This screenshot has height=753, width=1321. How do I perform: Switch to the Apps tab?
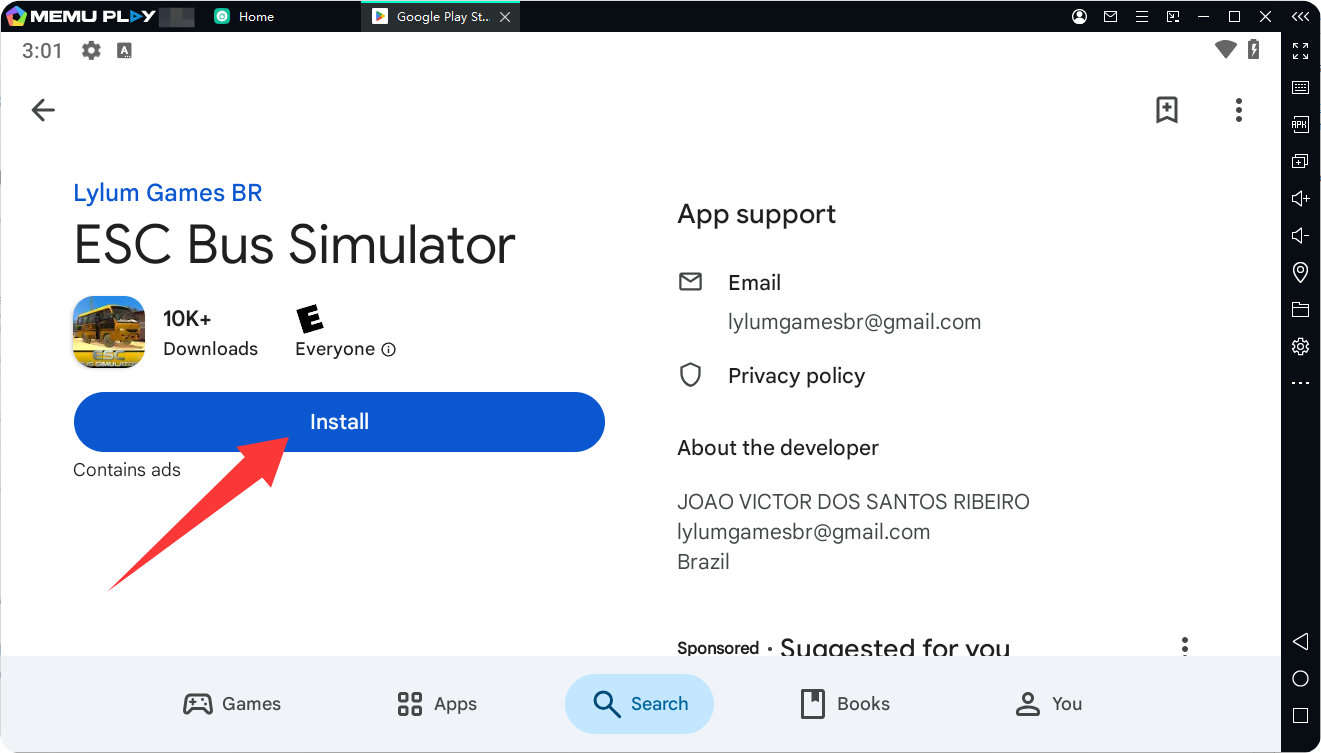[x=437, y=704]
